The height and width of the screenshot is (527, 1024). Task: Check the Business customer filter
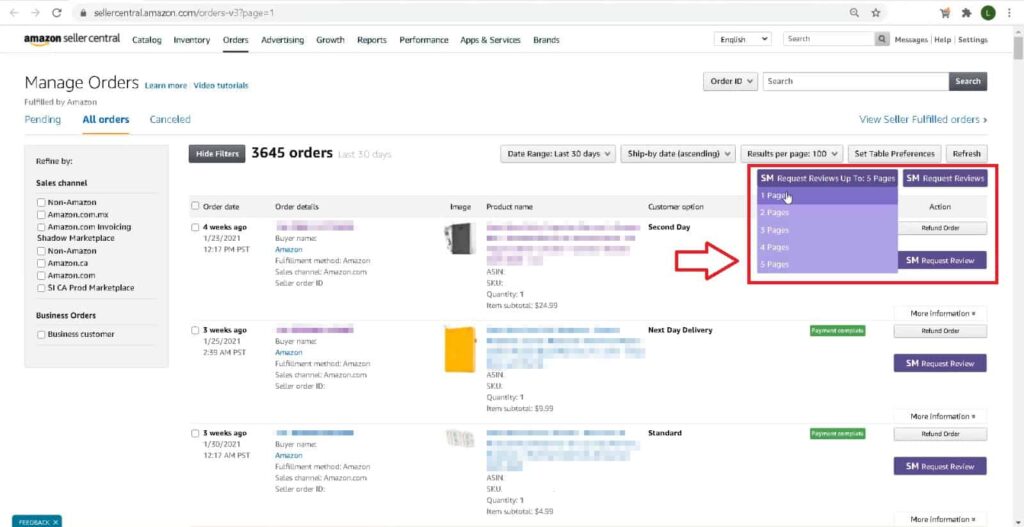pos(42,334)
